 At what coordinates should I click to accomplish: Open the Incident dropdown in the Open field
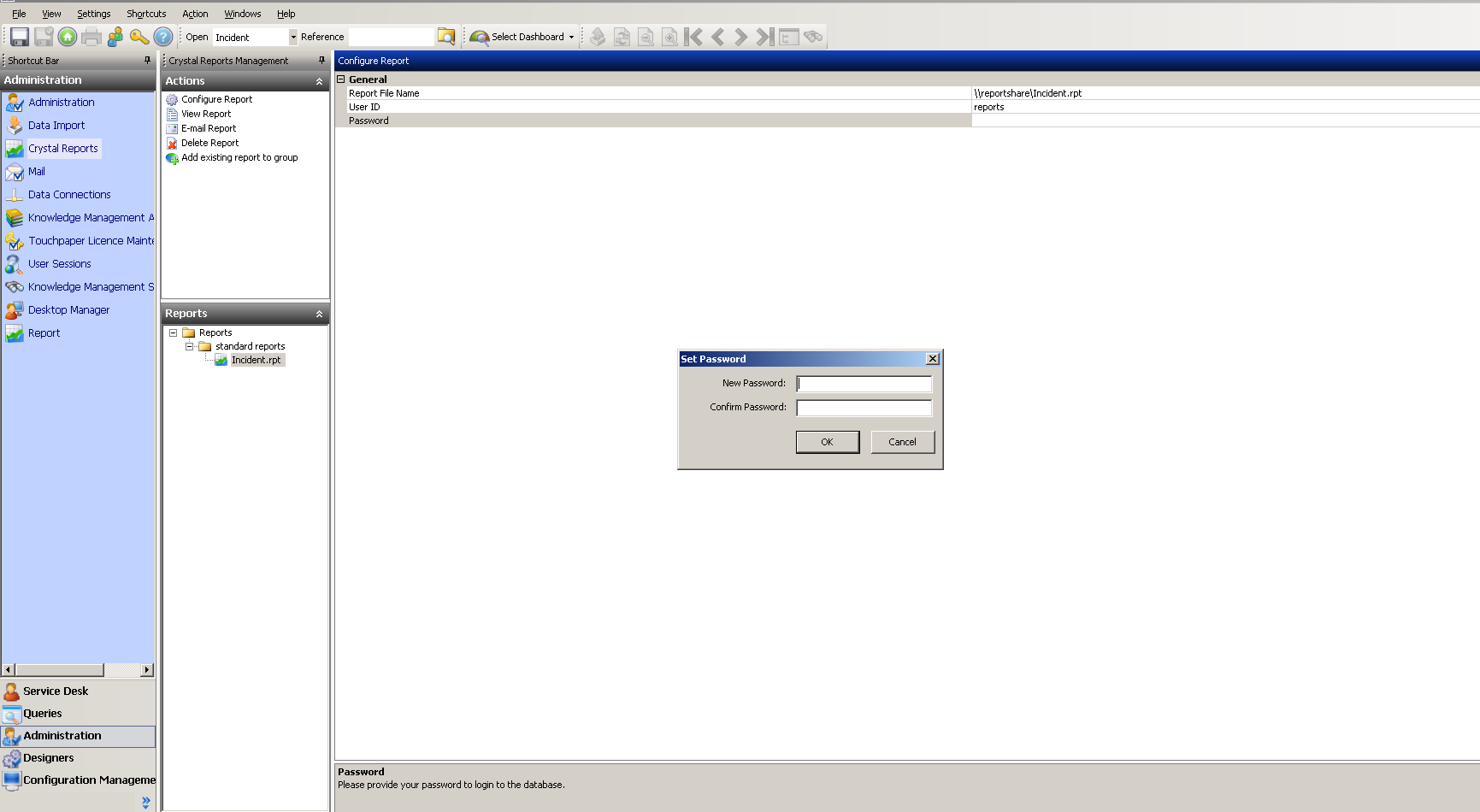[x=292, y=37]
